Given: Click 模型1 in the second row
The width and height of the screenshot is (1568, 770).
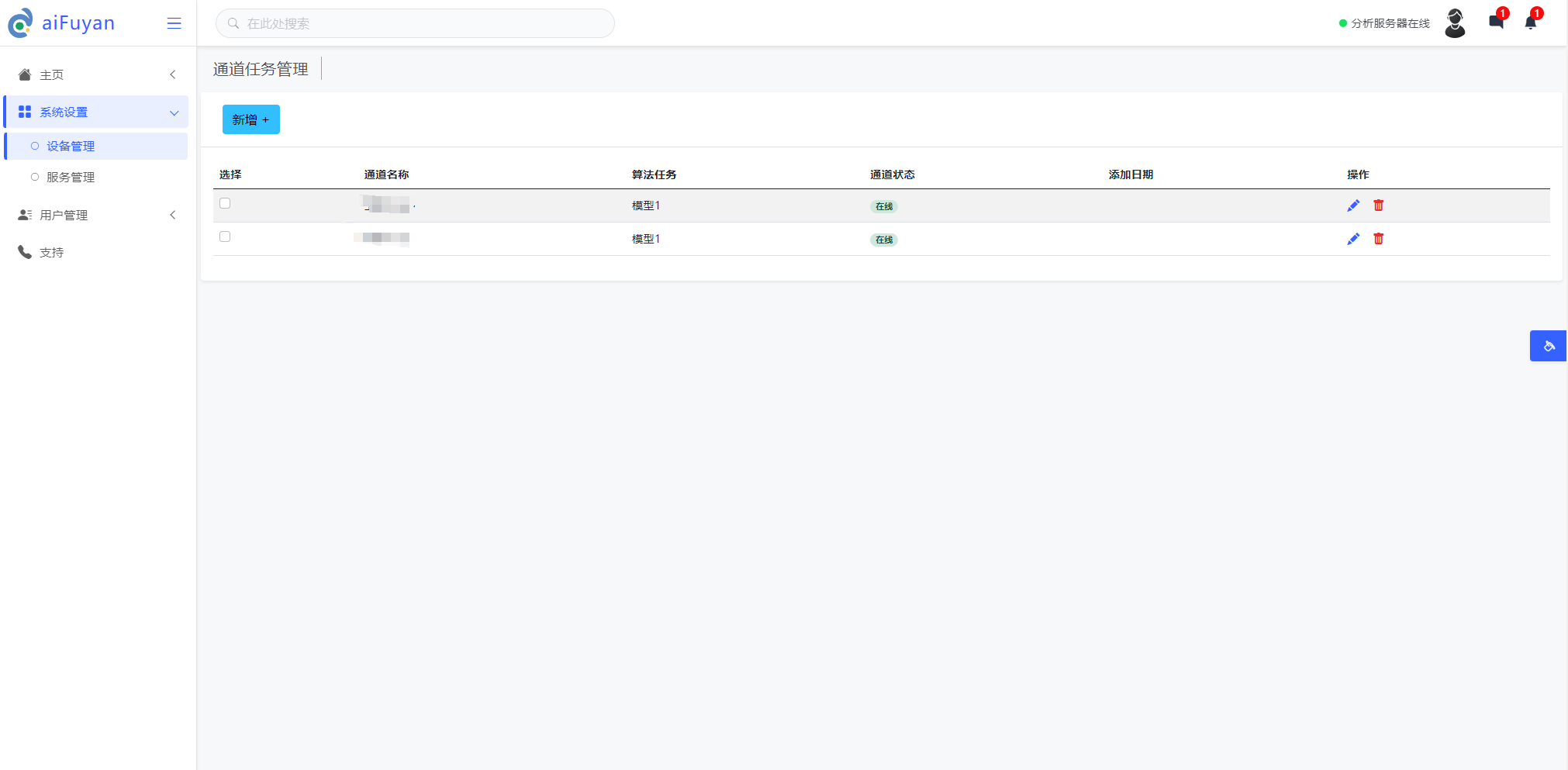Looking at the screenshot, I should click(x=646, y=239).
